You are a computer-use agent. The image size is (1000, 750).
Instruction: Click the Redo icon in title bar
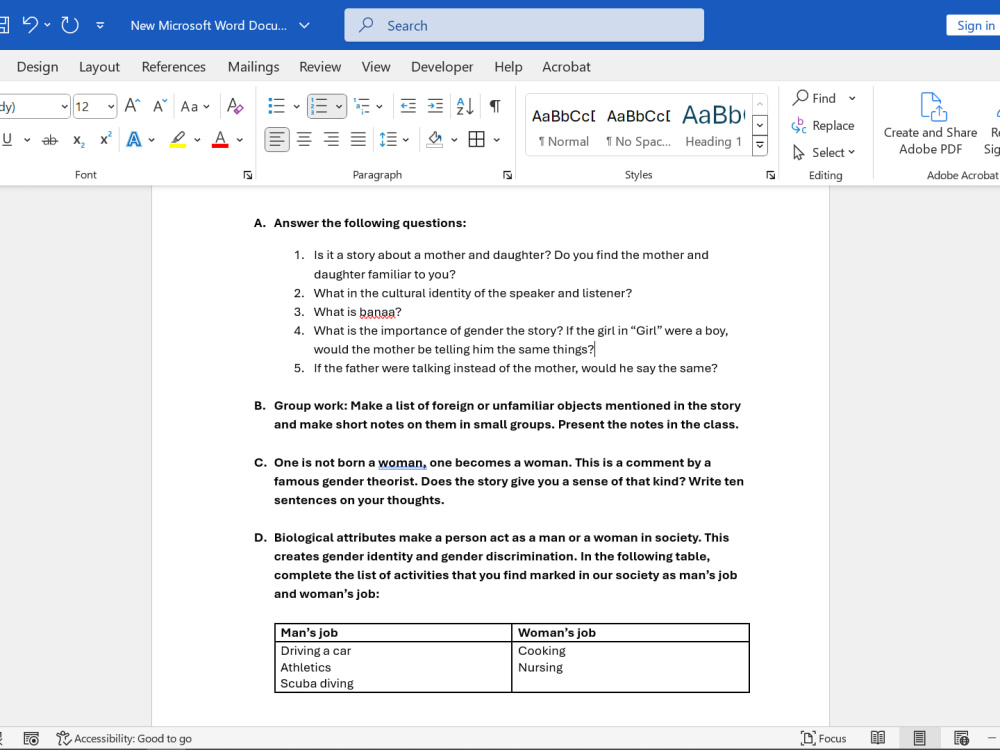[x=70, y=25]
